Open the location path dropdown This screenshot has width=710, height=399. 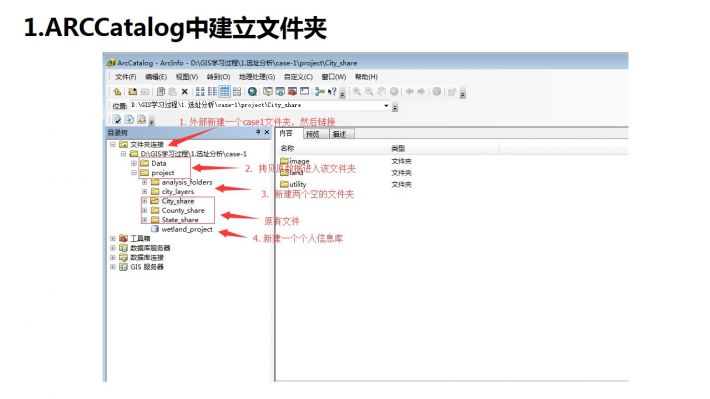tap(386, 106)
